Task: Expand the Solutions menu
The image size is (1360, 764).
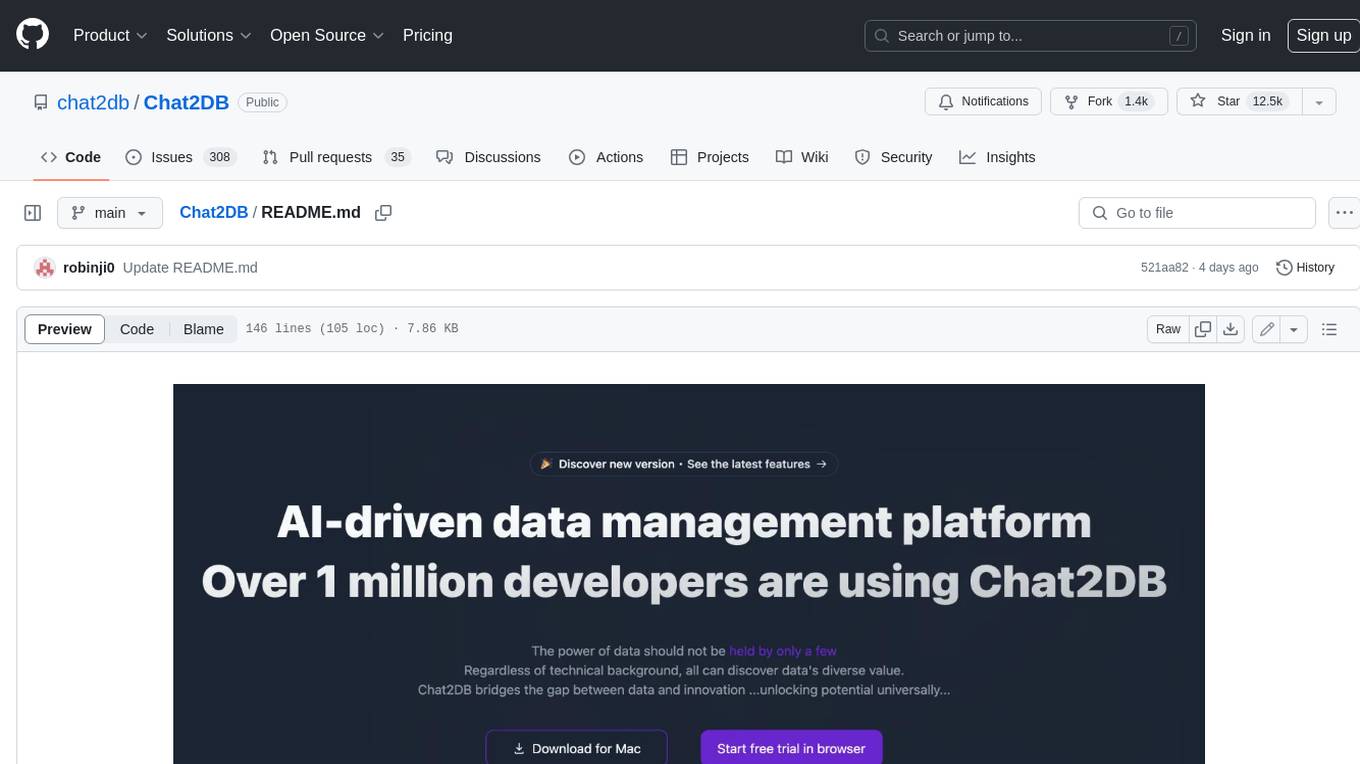Action: click(208, 35)
